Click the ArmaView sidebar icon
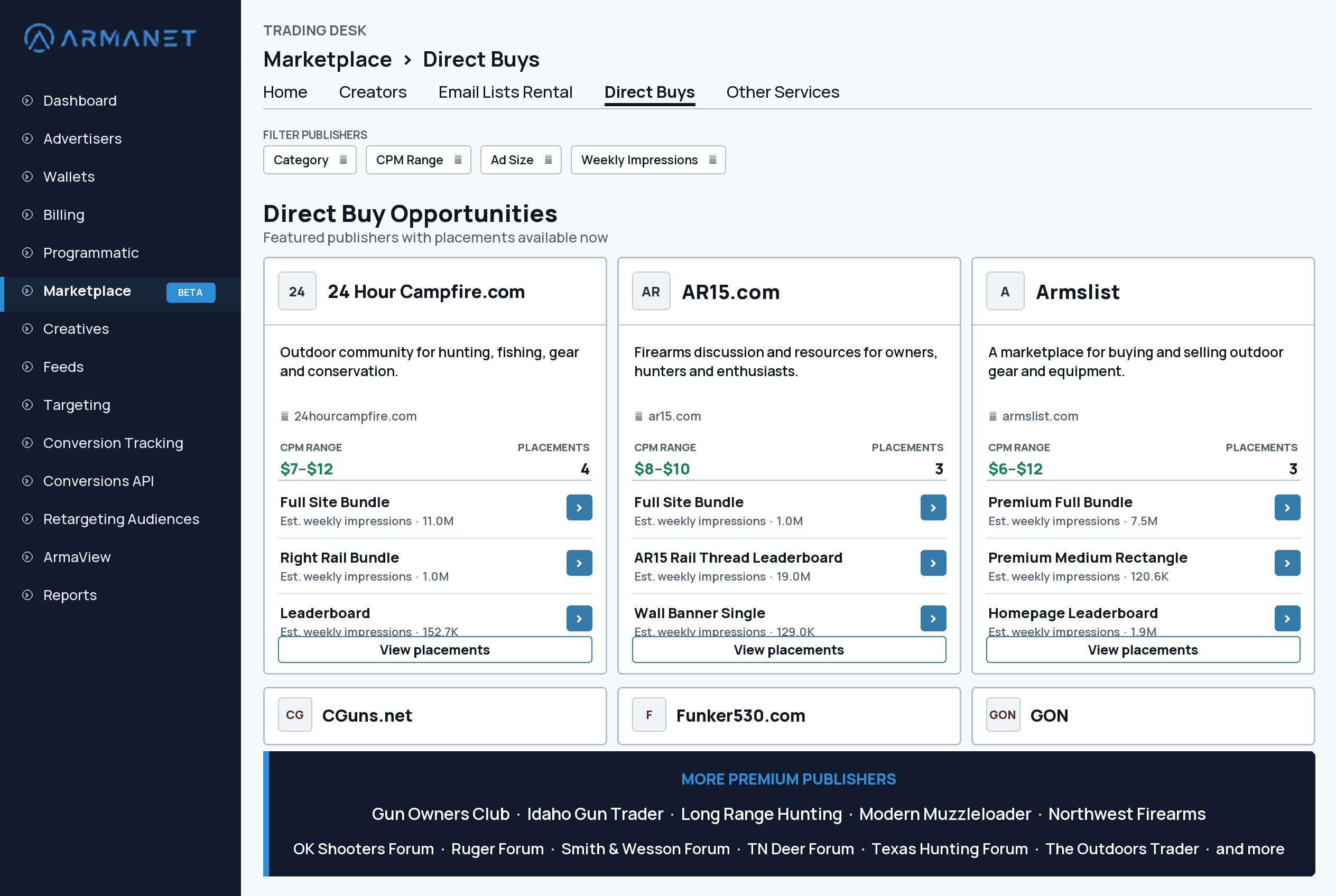This screenshot has height=896, width=1336. click(27, 557)
